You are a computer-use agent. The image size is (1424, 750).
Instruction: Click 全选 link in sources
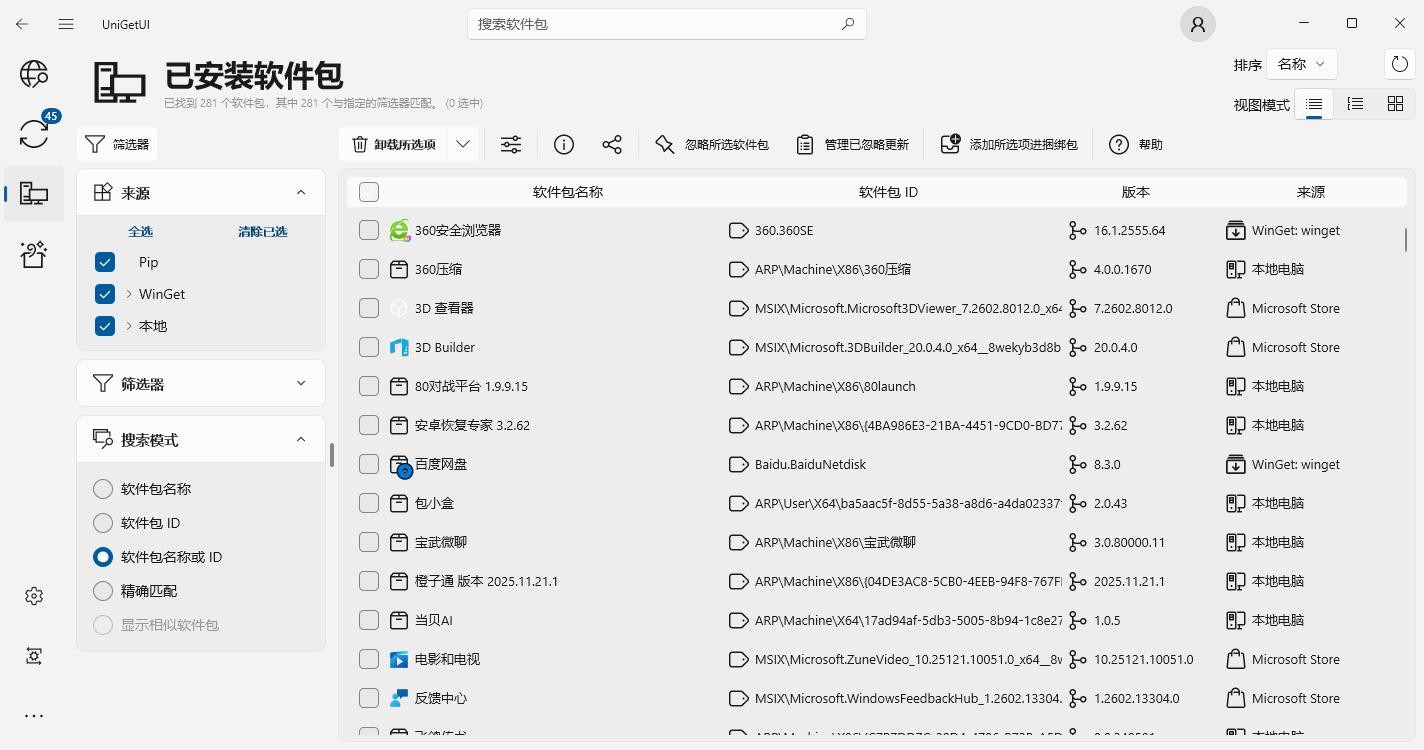(140, 231)
